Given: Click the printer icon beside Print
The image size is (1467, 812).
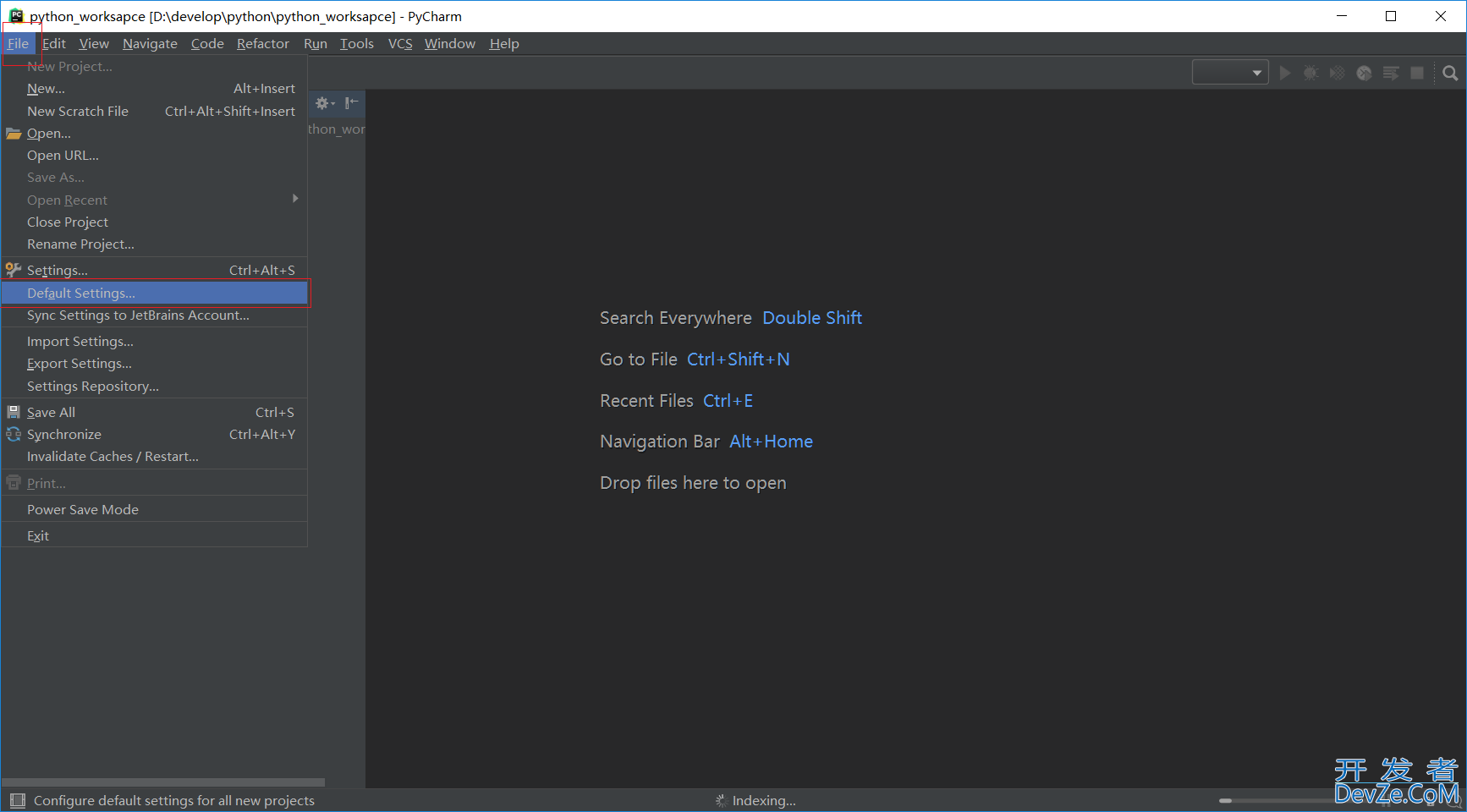Looking at the screenshot, I should click(x=14, y=483).
